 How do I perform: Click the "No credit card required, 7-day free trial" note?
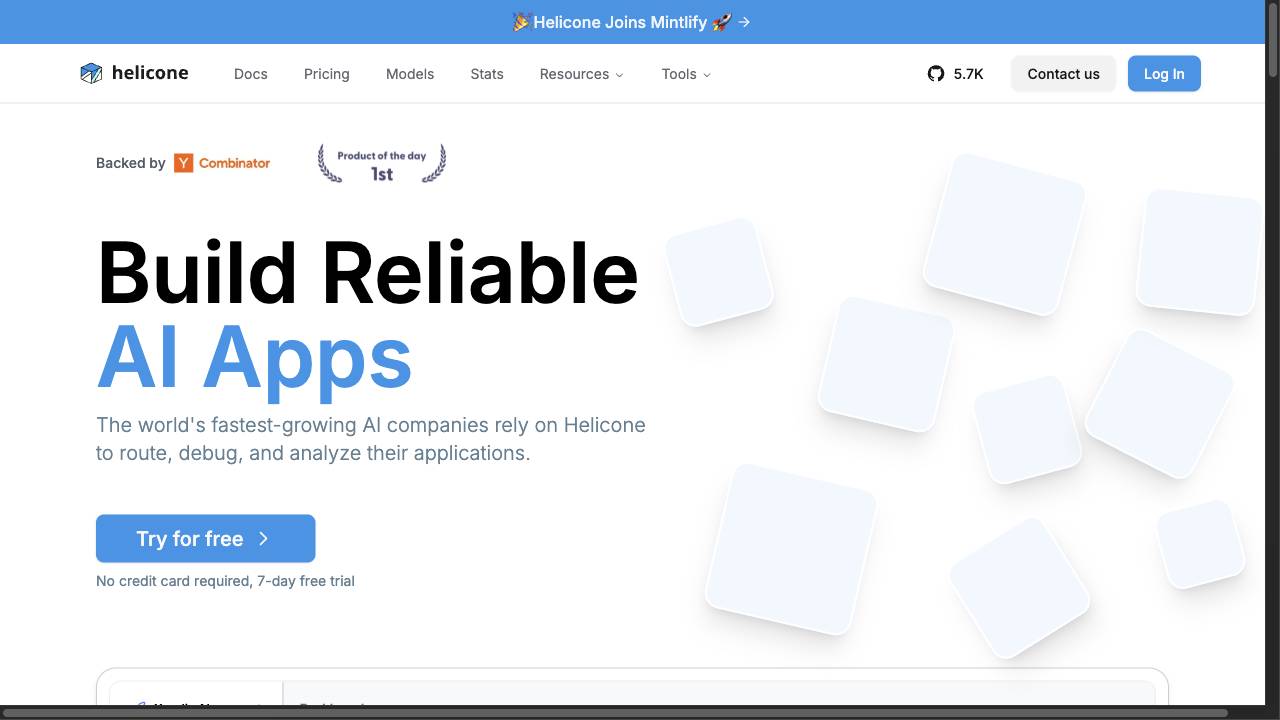click(x=225, y=581)
